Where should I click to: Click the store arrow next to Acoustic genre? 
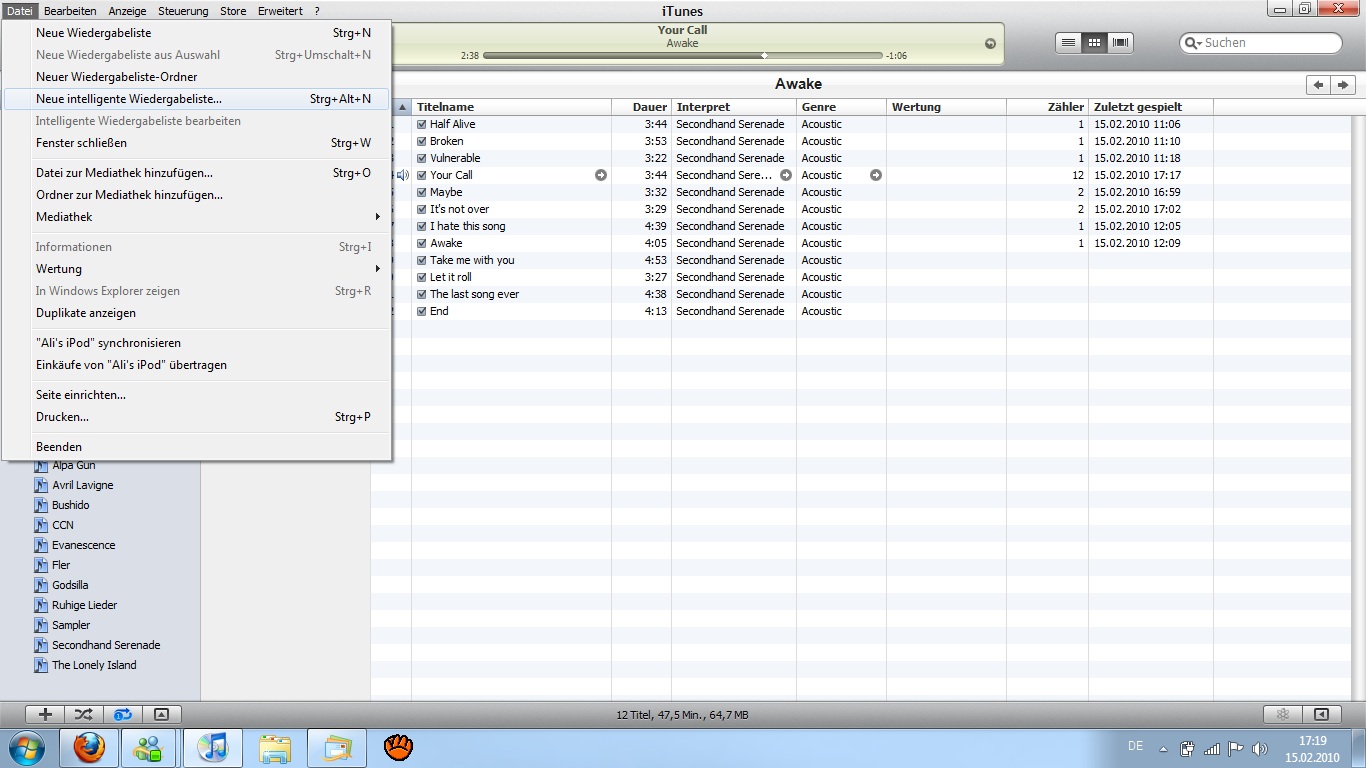tap(876, 175)
